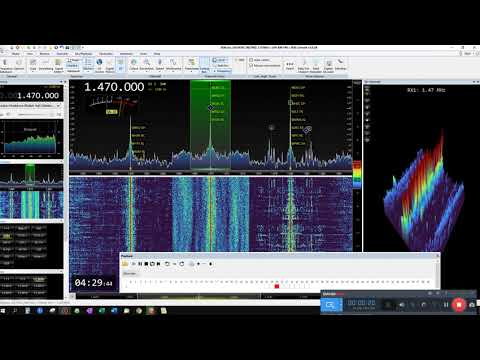
Task: Tick the lower checkbox in the ribbon
Action: [x=251, y=66]
